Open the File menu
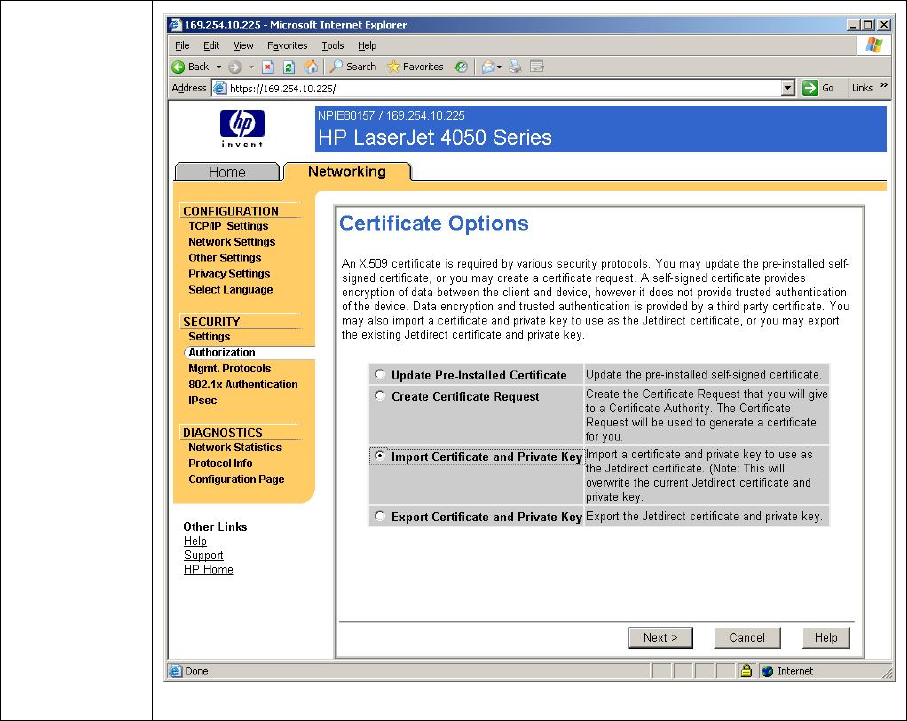The height and width of the screenshot is (721, 907). [182, 46]
